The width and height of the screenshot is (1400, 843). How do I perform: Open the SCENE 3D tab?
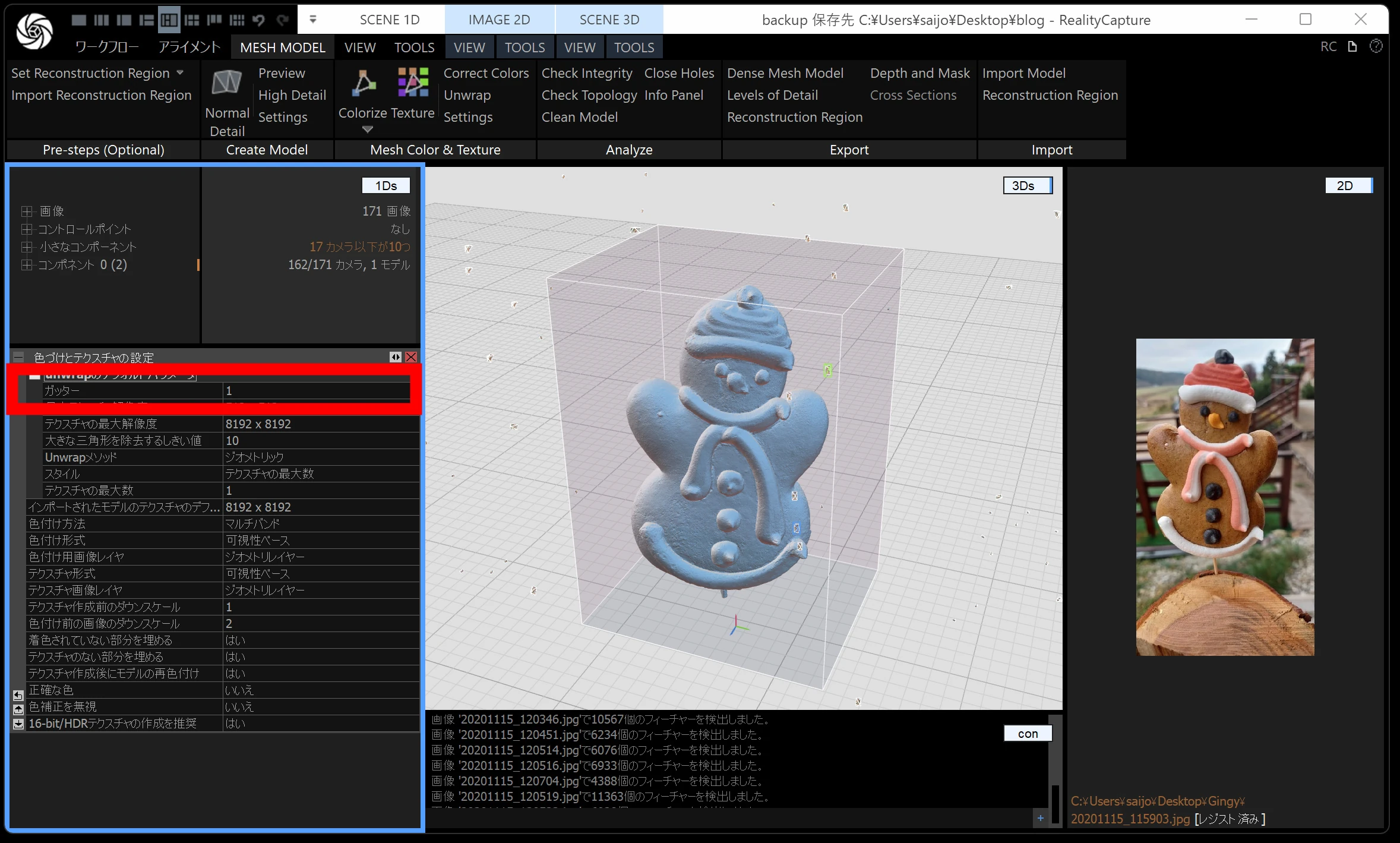609,20
